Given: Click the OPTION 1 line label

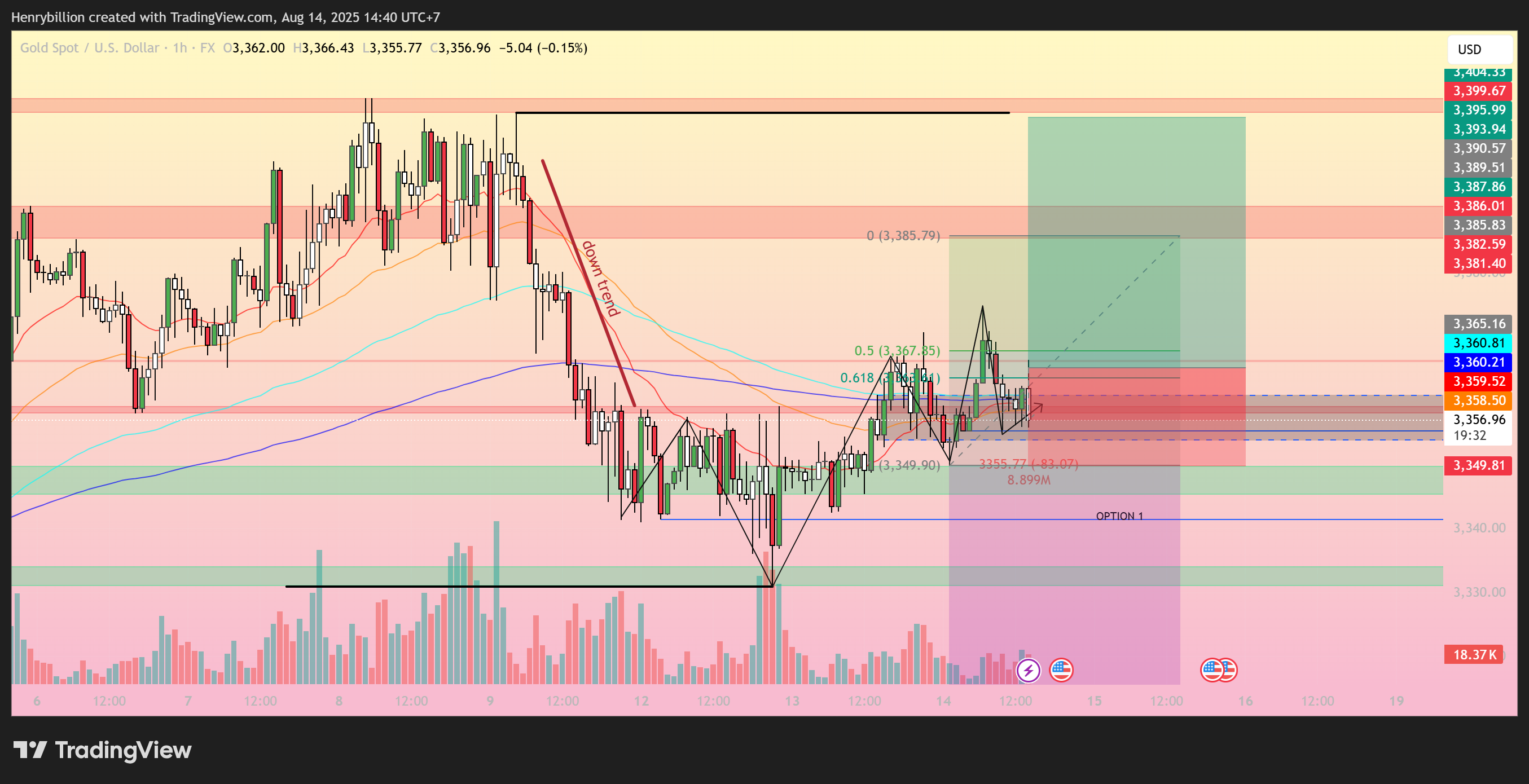Looking at the screenshot, I should [x=1119, y=516].
